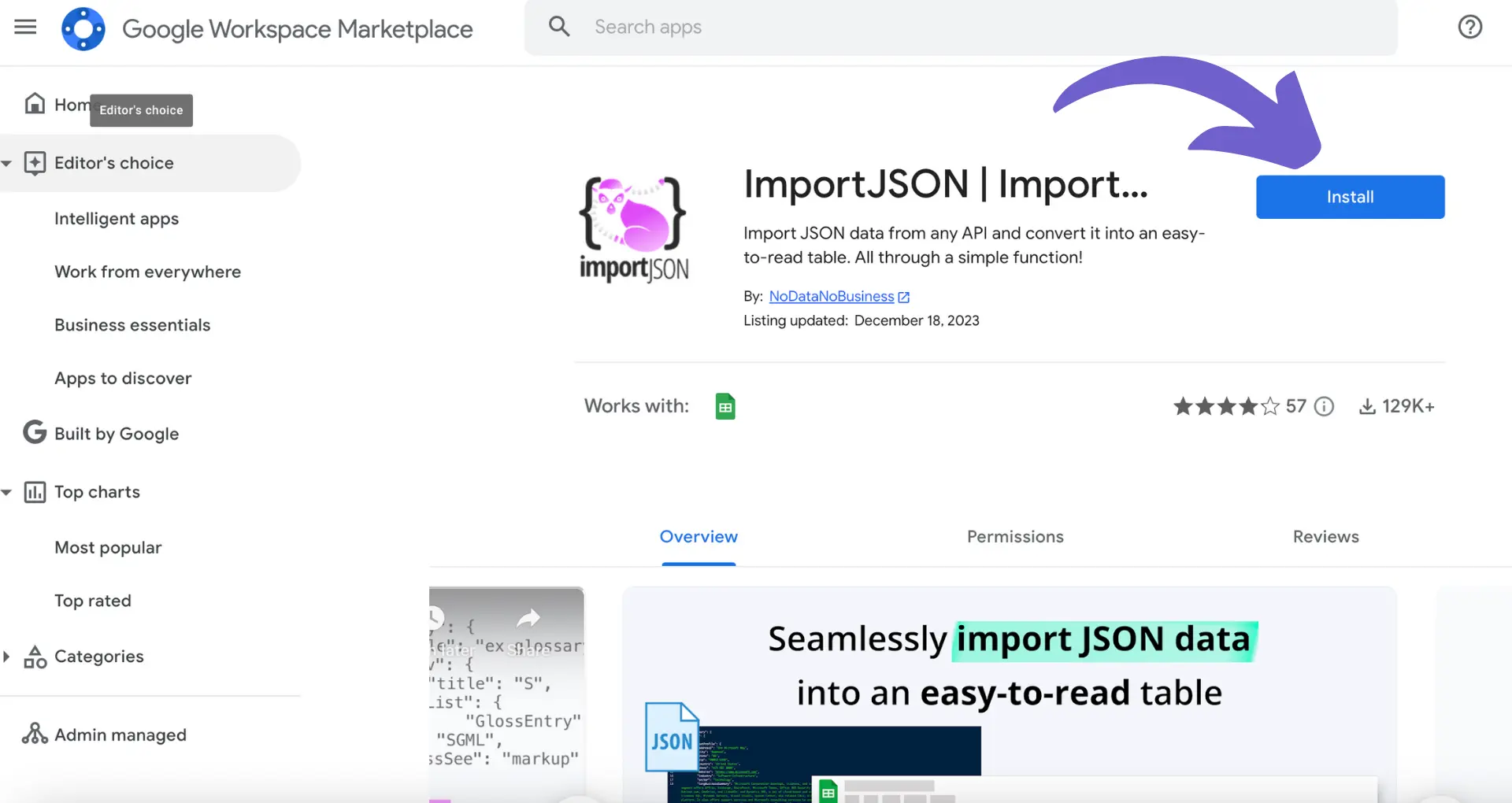Click into the Search apps field
The width and height of the screenshot is (1512, 803).
pos(961,28)
